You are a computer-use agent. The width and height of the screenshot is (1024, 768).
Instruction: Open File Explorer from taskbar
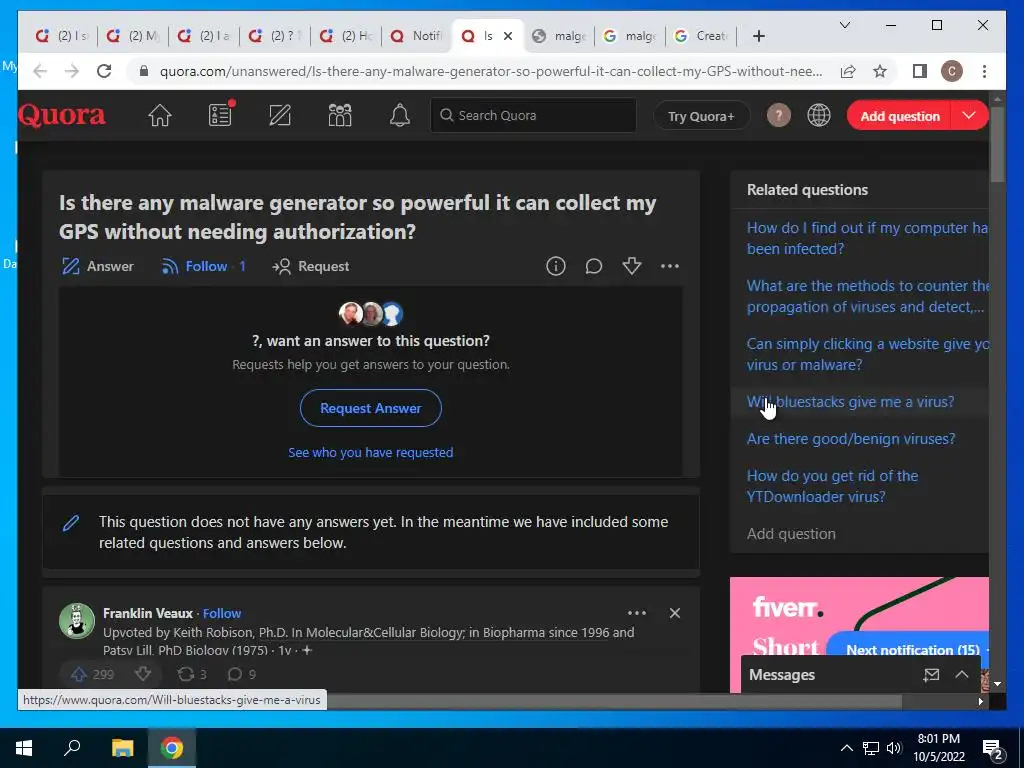click(x=122, y=748)
